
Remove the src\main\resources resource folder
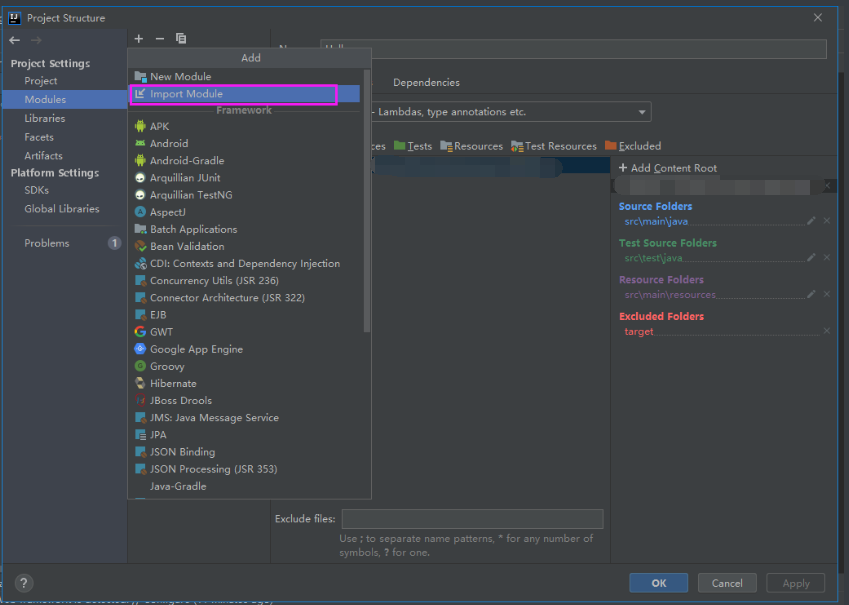827,294
